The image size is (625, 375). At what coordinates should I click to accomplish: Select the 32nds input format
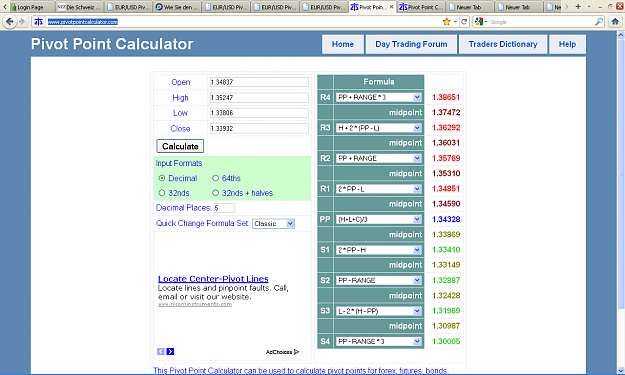click(161, 193)
